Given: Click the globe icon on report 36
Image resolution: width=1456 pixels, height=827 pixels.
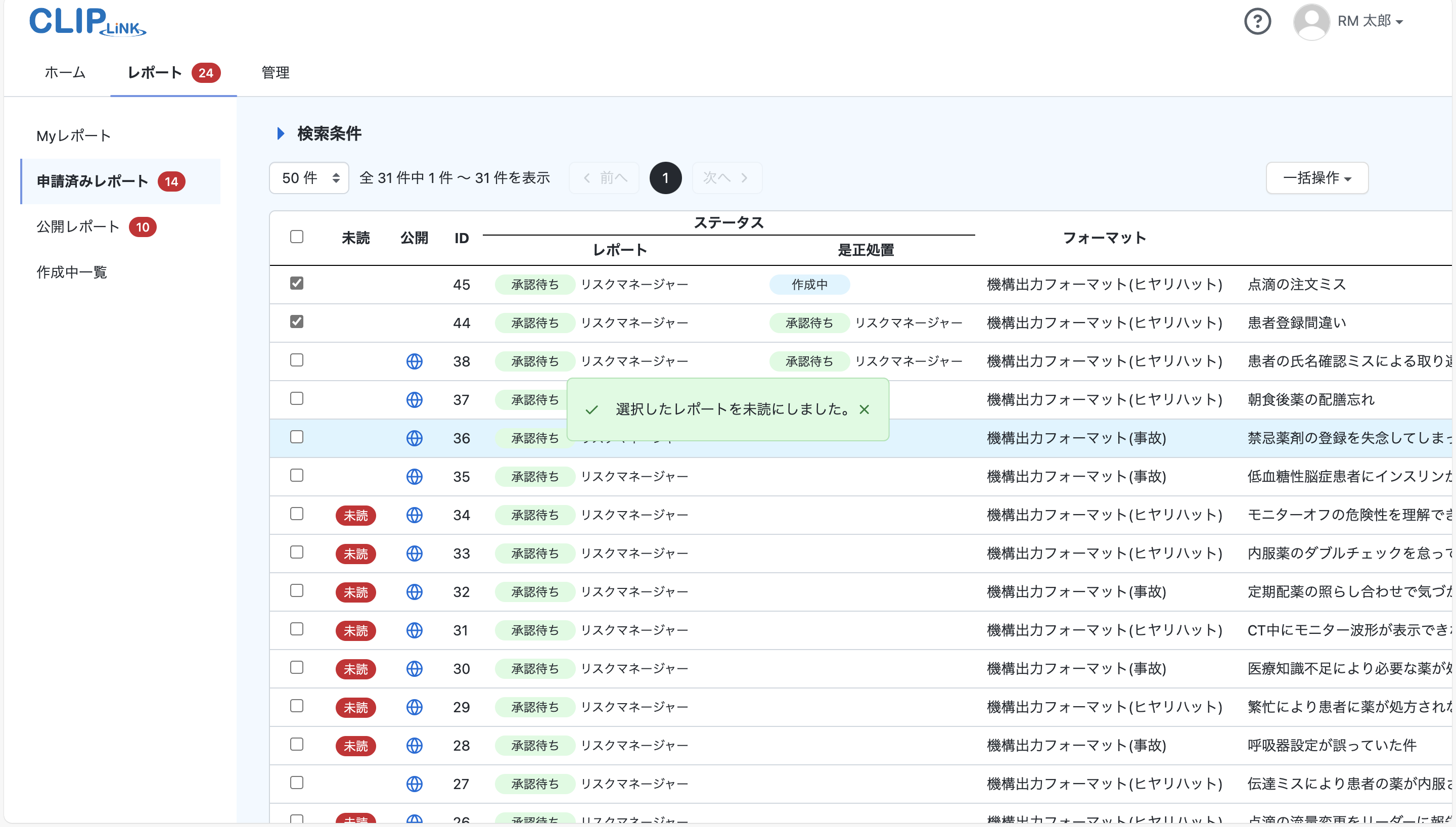Looking at the screenshot, I should [415, 438].
